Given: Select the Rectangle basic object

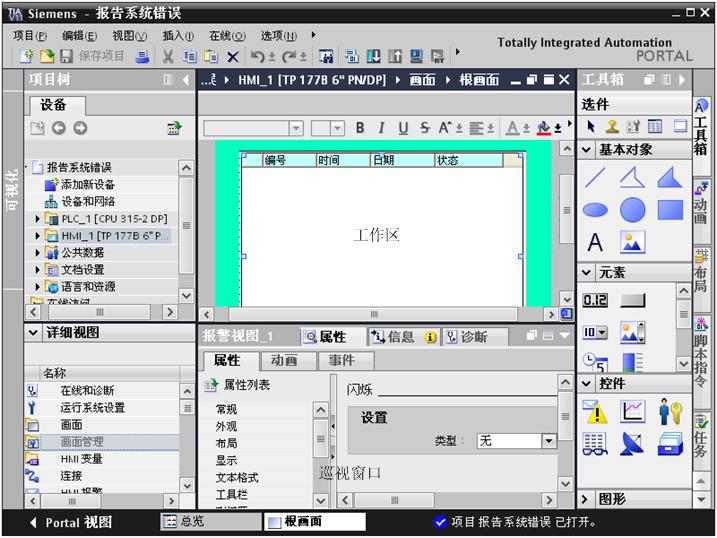Looking at the screenshot, I should click(x=670, y=210).
